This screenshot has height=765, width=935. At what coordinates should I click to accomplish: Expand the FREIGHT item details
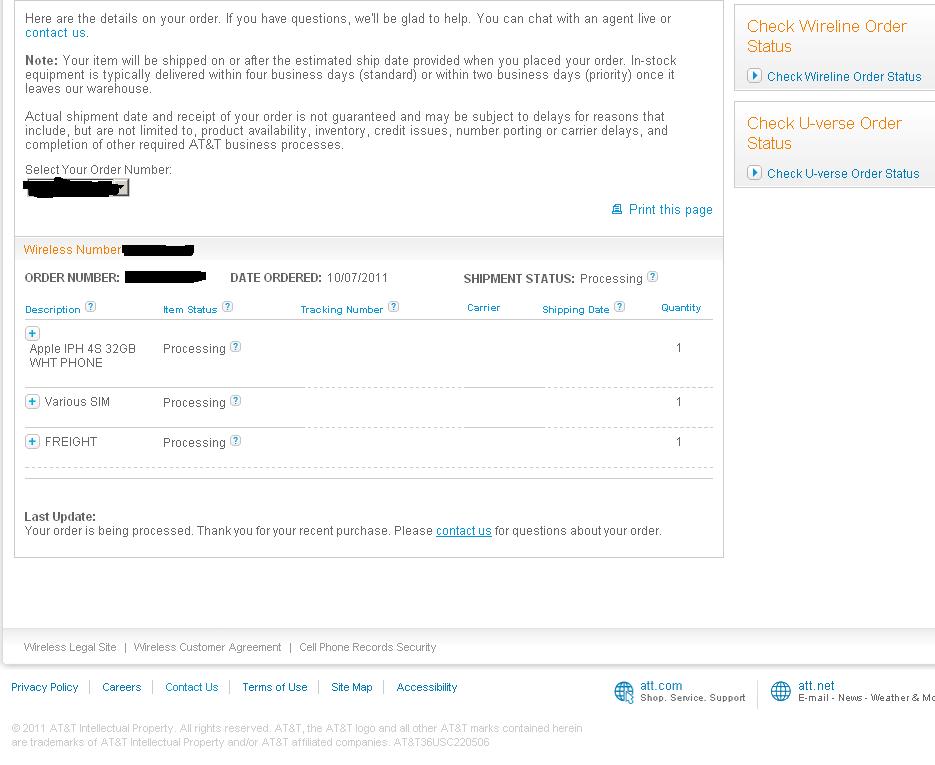[32, 441]
